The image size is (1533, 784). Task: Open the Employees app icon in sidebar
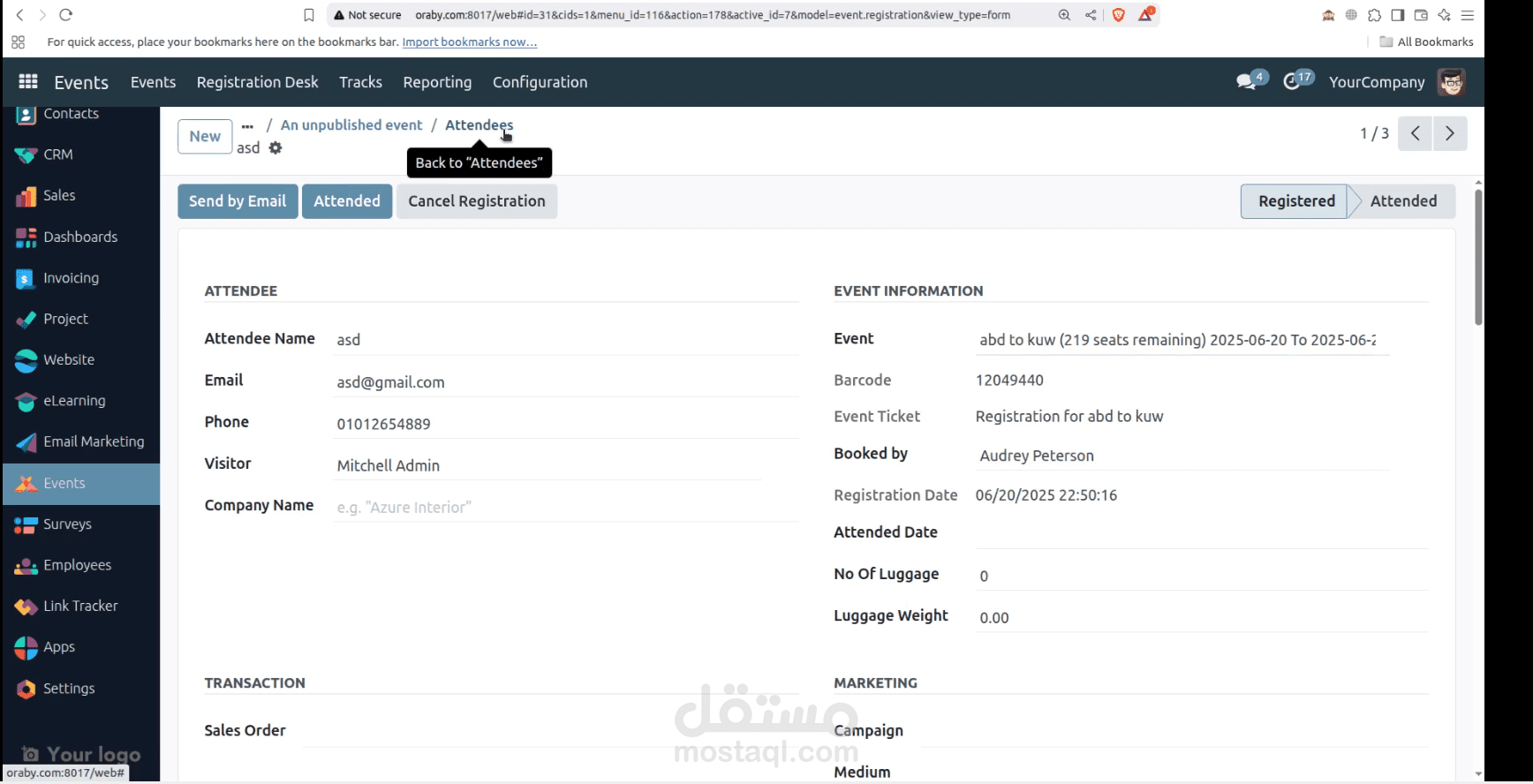coord(26,565)
